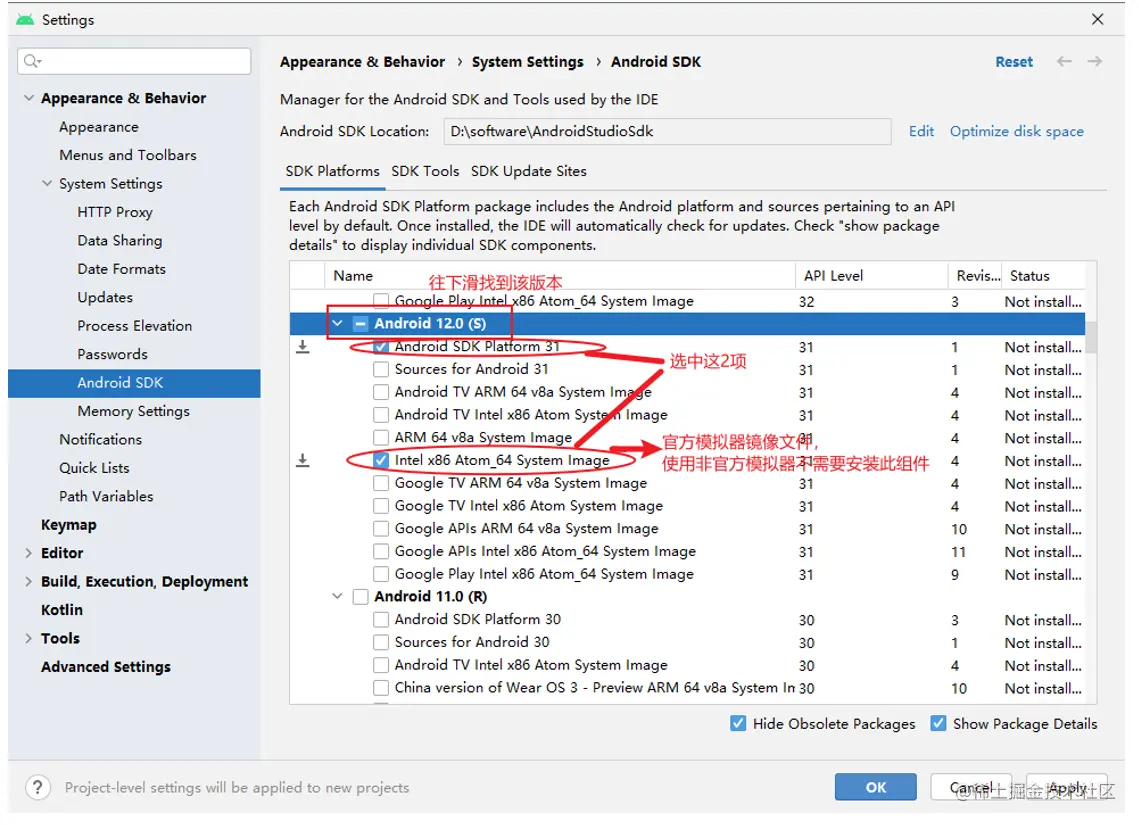Uncheck Intel x86 Atom_64 System Image for API 31

[x=381, y=460]
